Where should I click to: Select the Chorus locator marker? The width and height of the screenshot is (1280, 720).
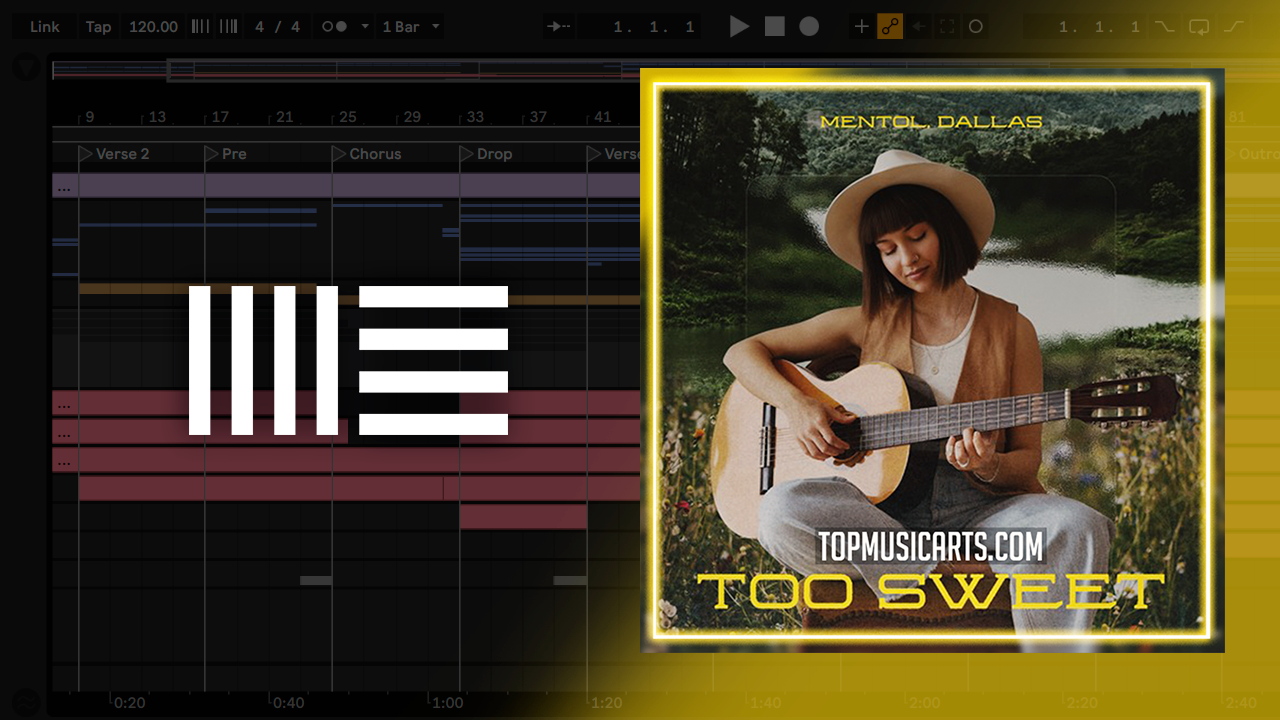[x=340, y=154]
